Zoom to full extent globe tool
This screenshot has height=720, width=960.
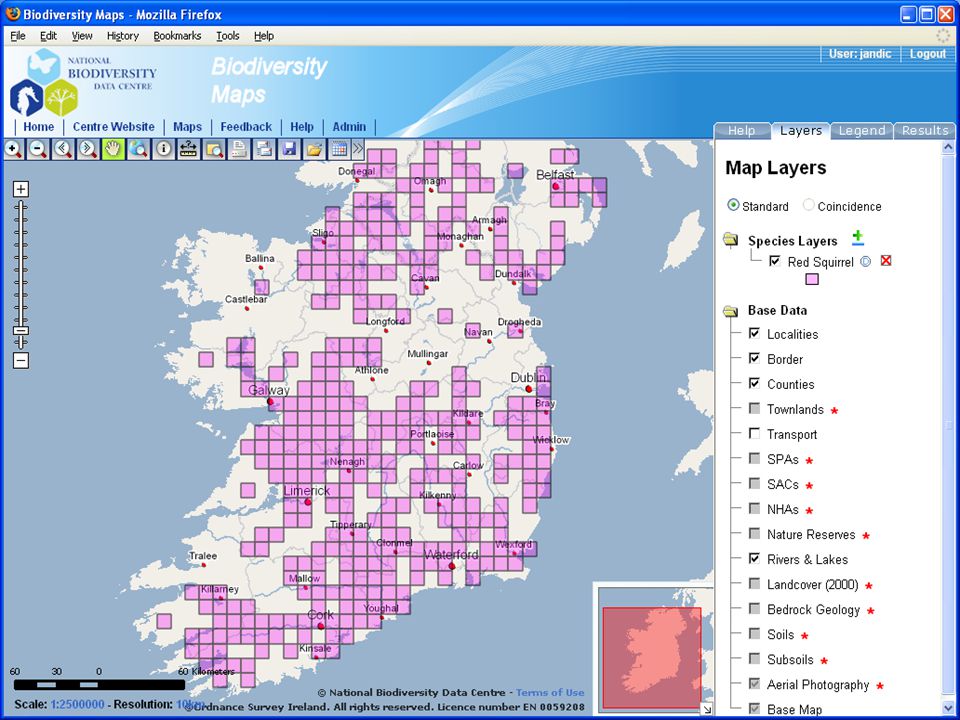click(x=138, y=149)
